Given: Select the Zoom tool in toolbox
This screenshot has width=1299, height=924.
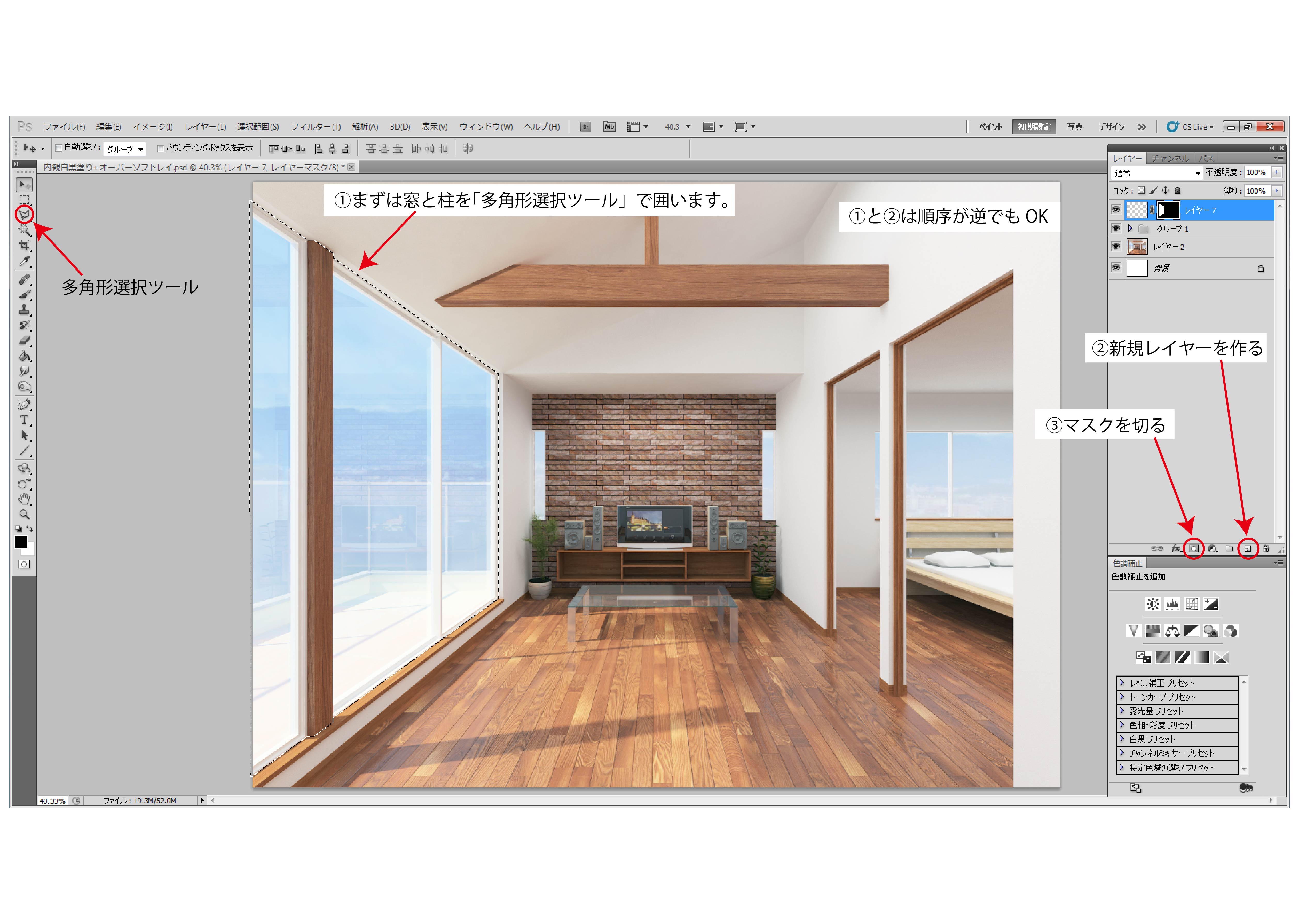Looking at the screenshot, I should 25,514.
